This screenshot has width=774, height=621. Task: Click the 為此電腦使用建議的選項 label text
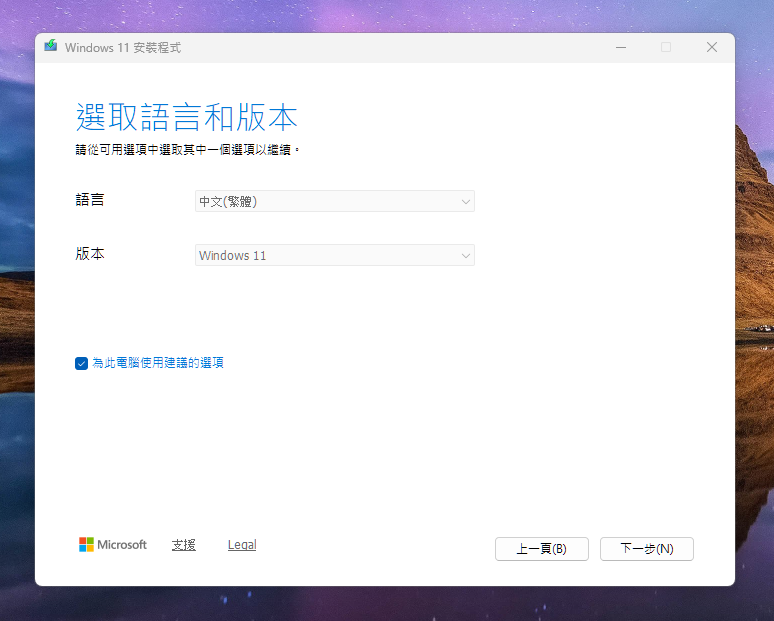pyautogui.click(x=157, y=363)
